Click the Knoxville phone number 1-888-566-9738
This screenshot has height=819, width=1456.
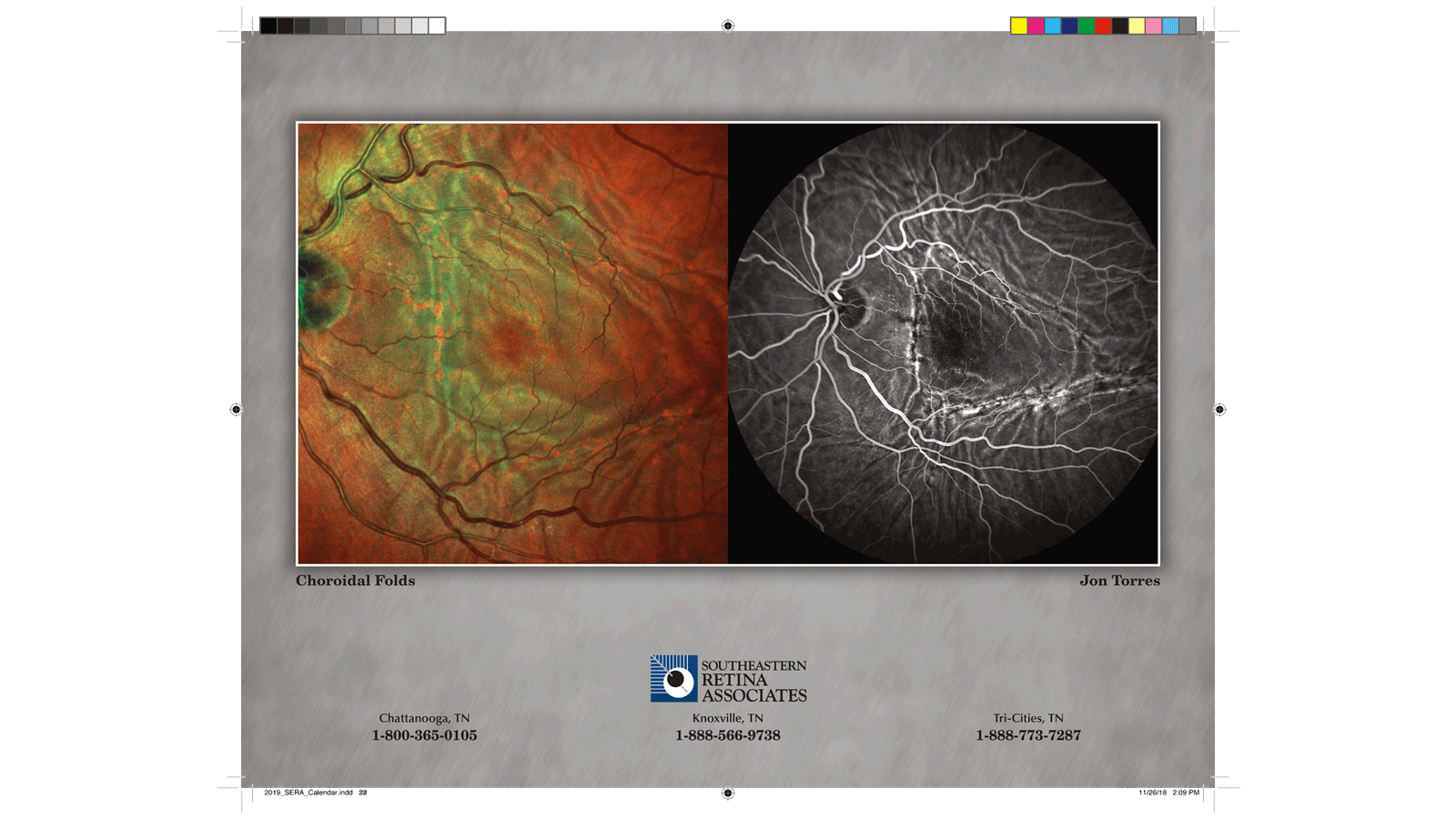[728, 735]
